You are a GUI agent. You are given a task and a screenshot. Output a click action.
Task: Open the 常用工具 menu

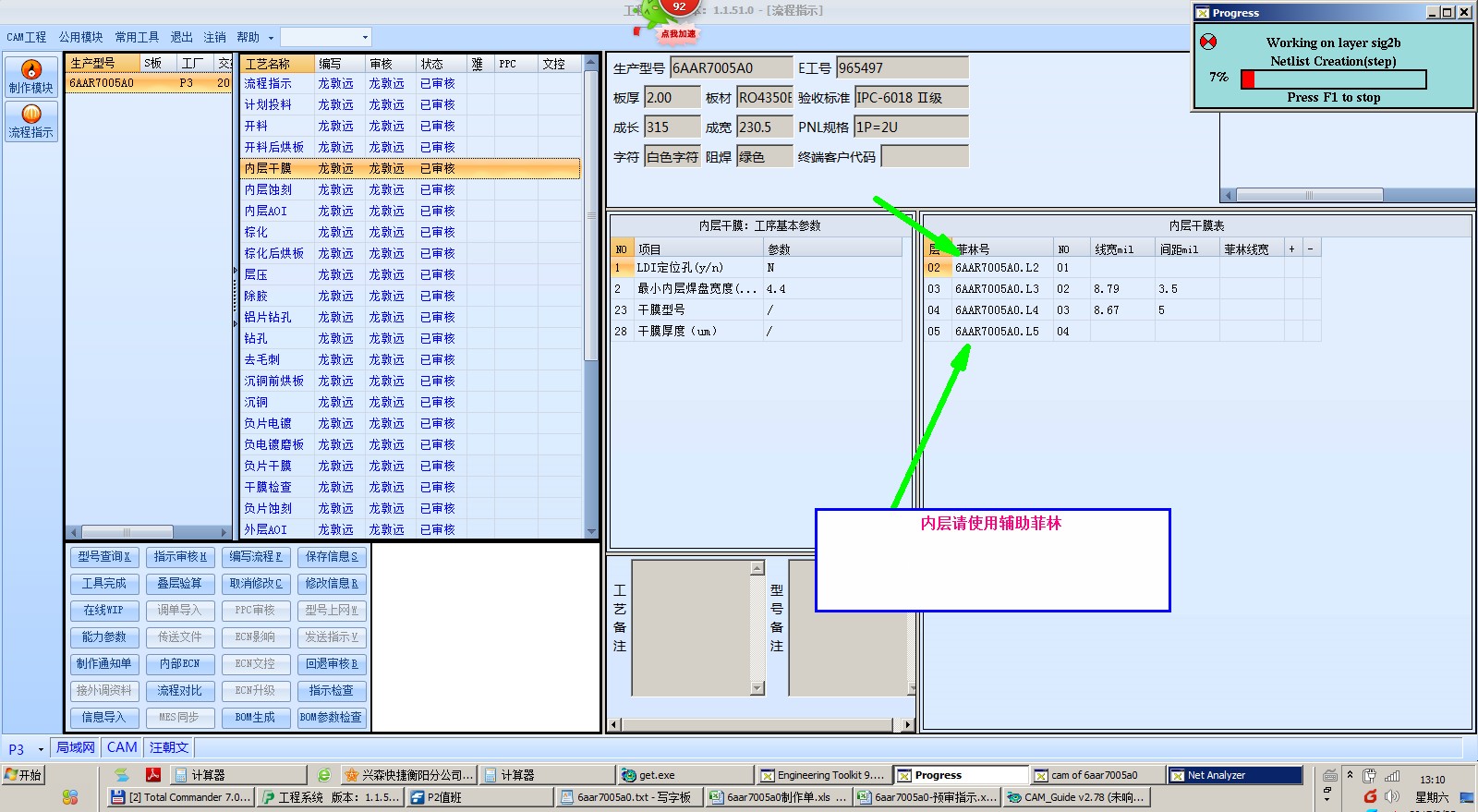click(137, 37)
